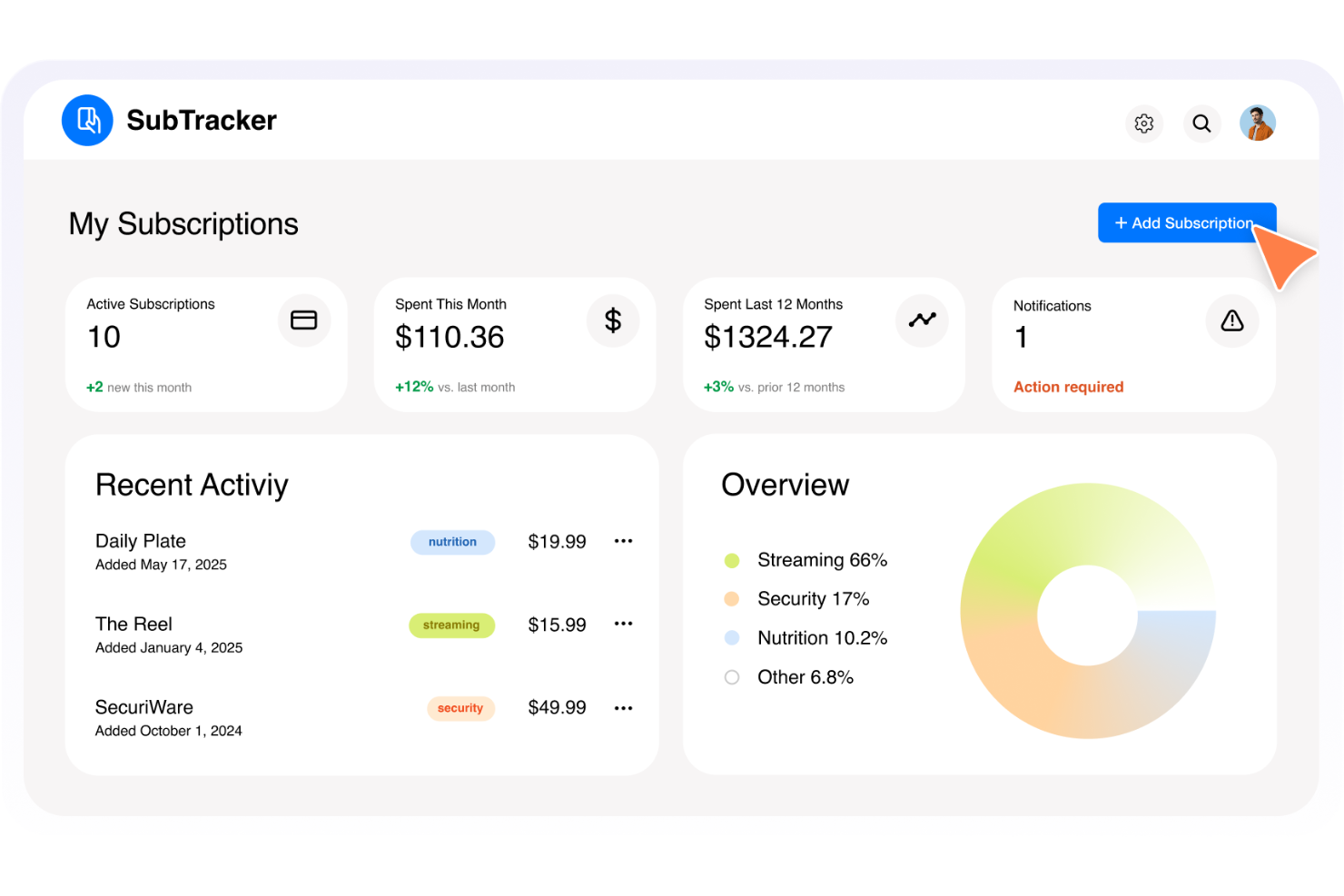The image size is (1344, 896).
Task: Click the warning triangle icon in Notifications
Action: pyautogui.click(x=1231, y=320)
